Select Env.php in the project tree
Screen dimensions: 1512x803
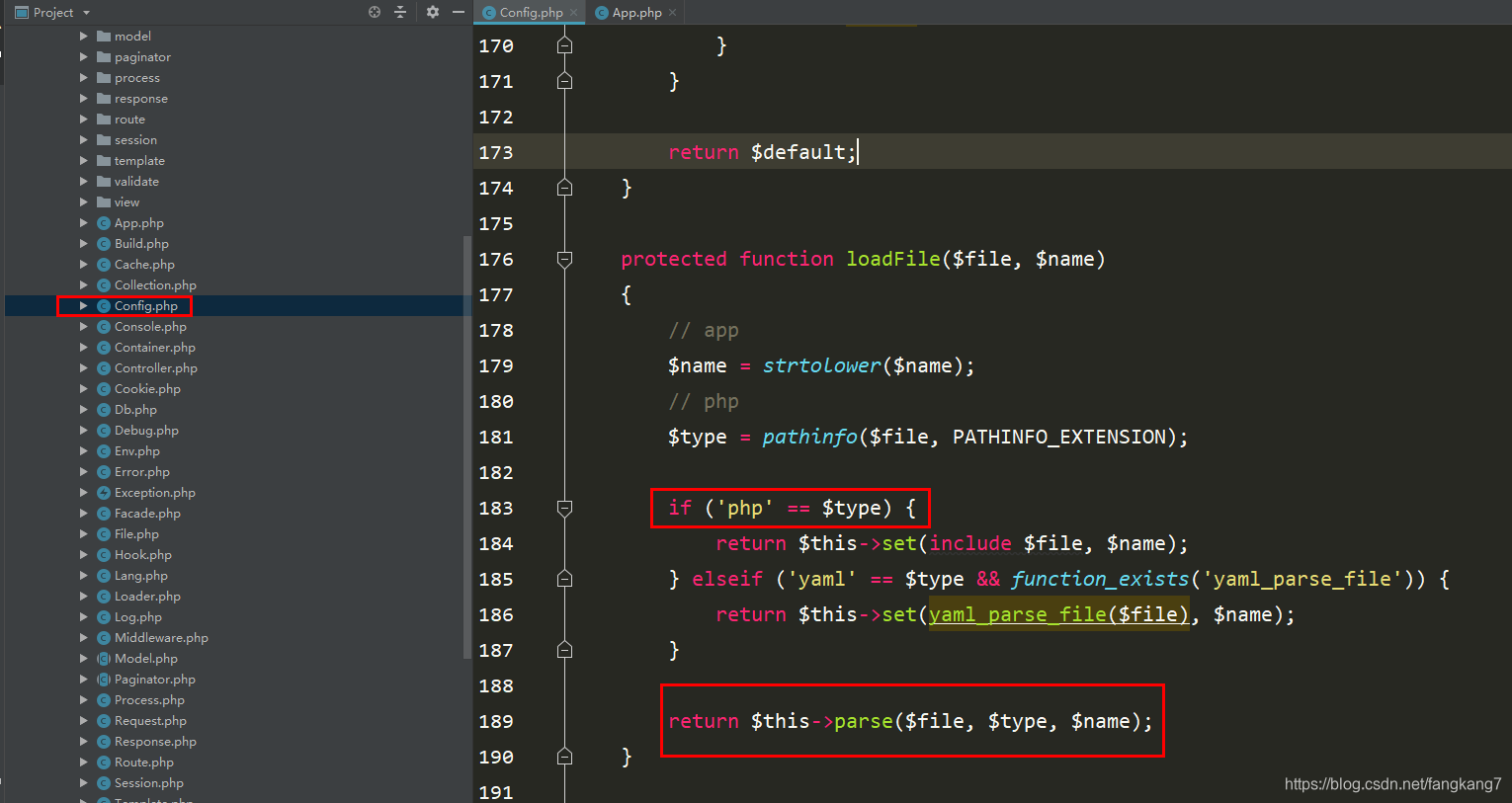[137, 451]
